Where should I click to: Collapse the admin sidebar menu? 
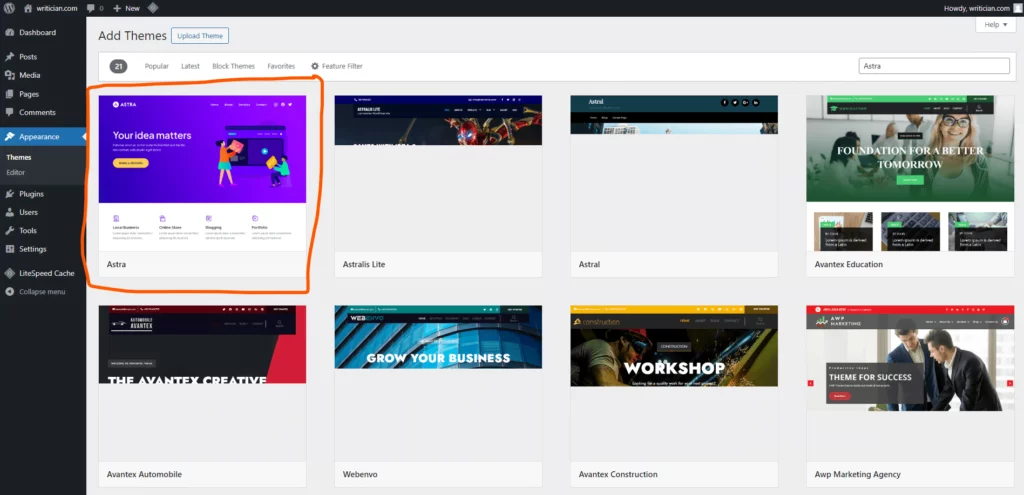[x=43, y=291]
